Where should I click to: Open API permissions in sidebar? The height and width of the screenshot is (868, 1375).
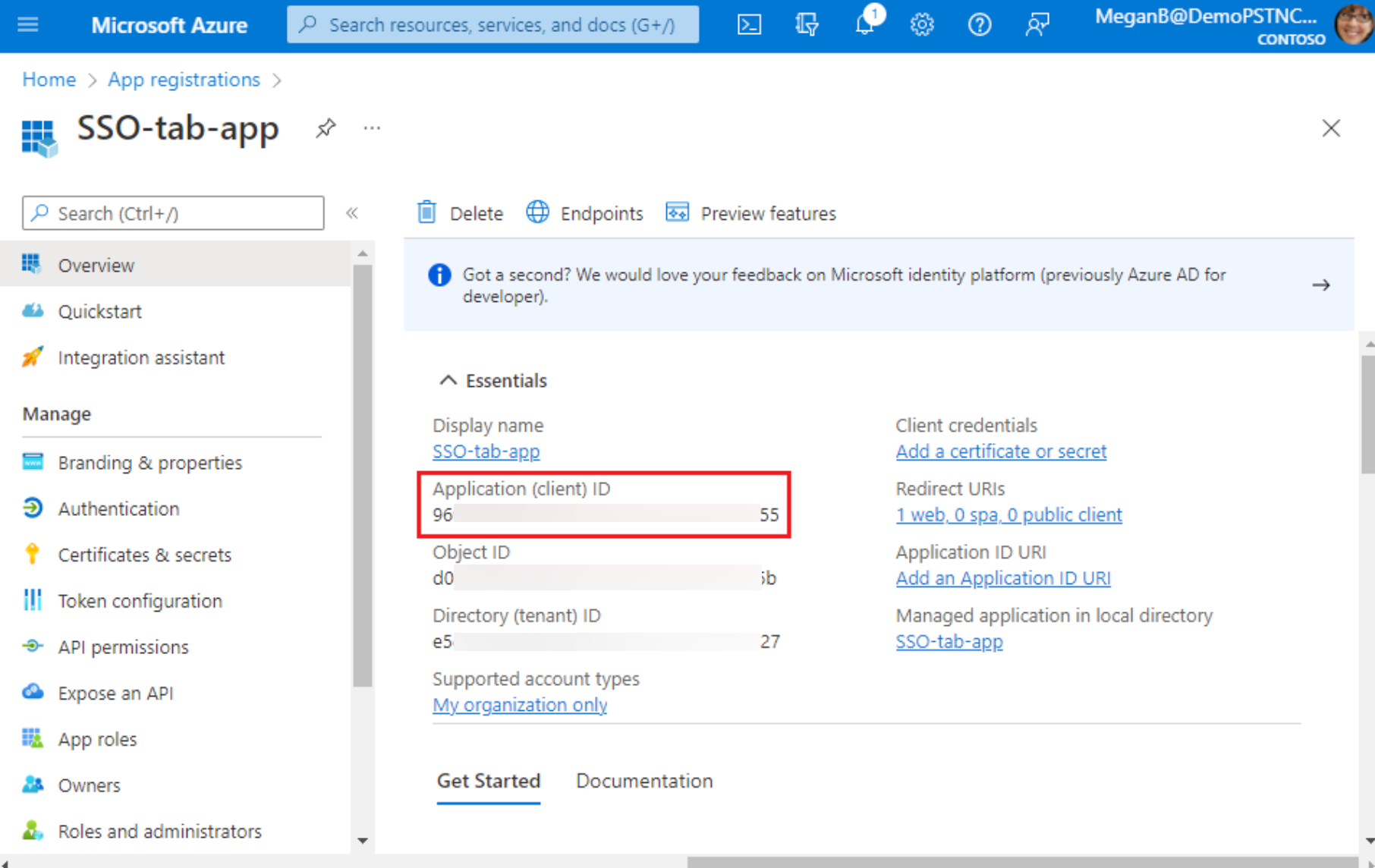click(x=123, y=647)
